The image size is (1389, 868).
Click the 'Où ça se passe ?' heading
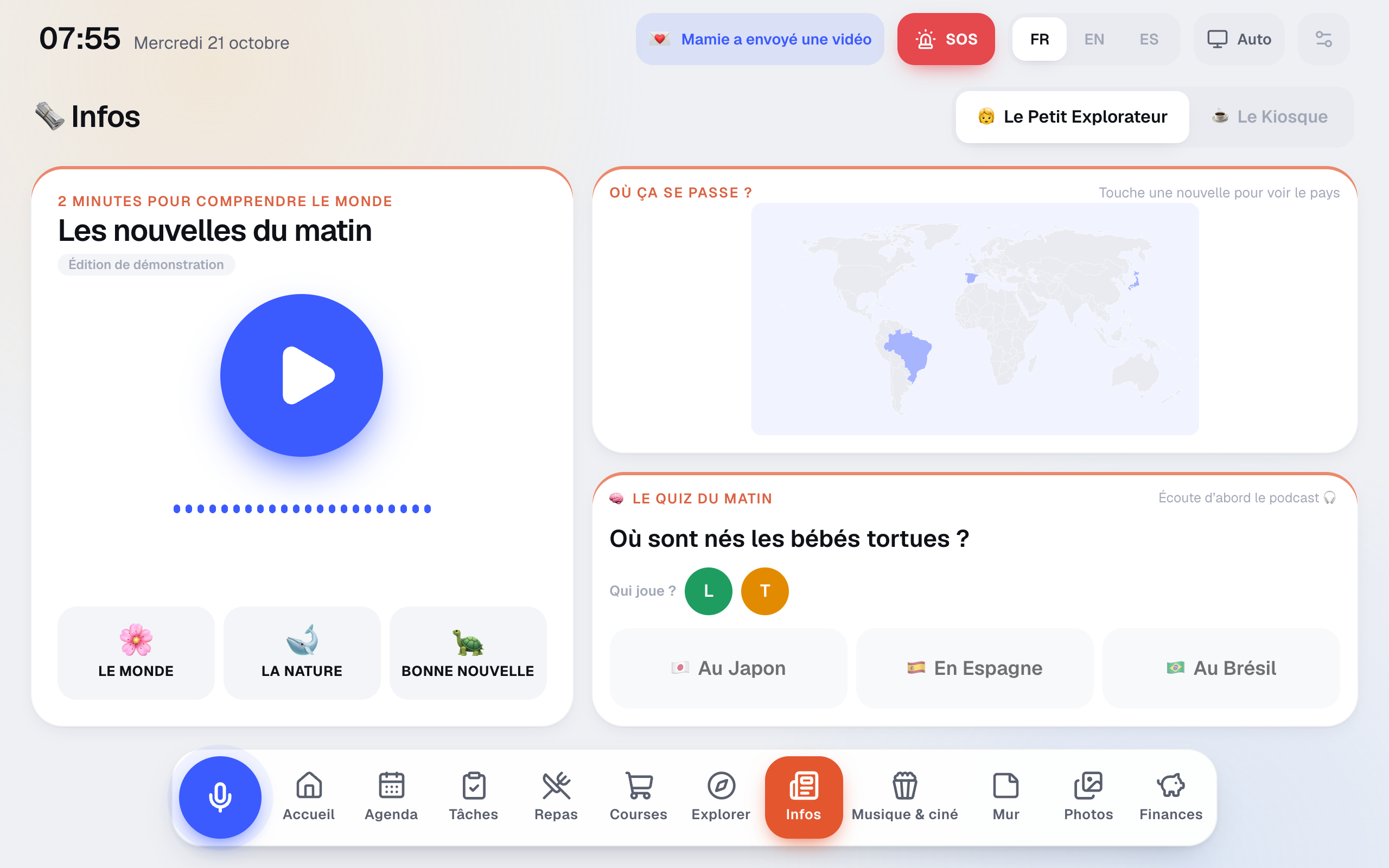(681, 193)
